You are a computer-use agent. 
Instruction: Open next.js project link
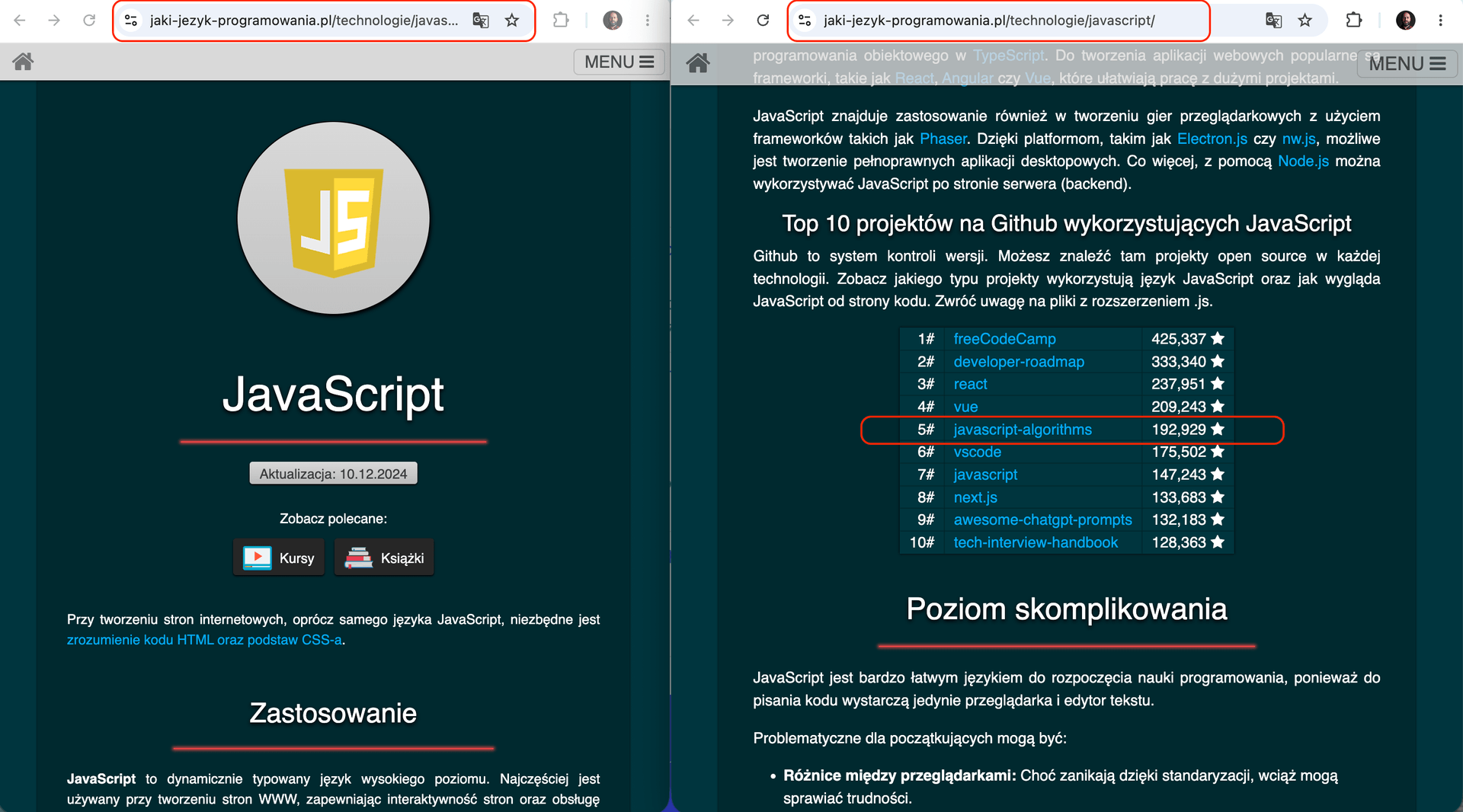[975, 497]
